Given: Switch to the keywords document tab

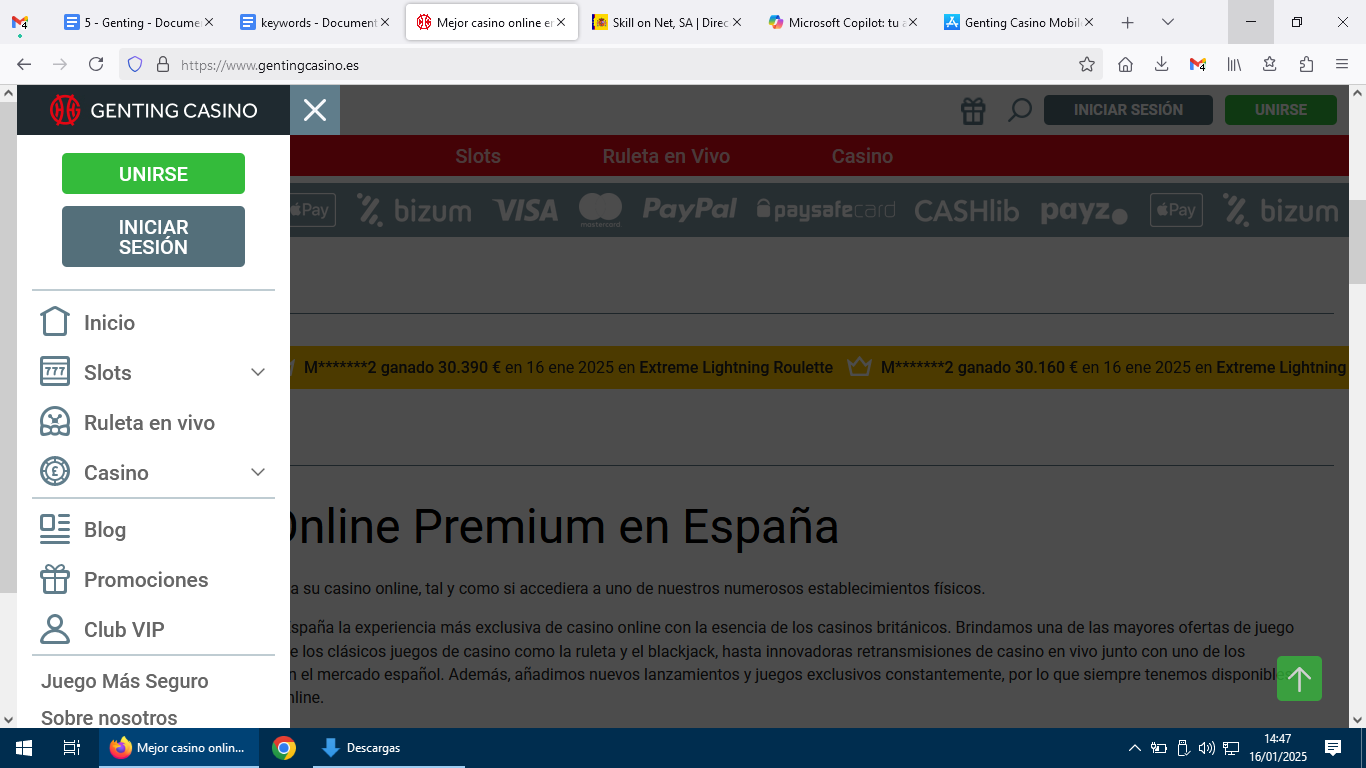Looking at the screenshot, I should [310, 22].
